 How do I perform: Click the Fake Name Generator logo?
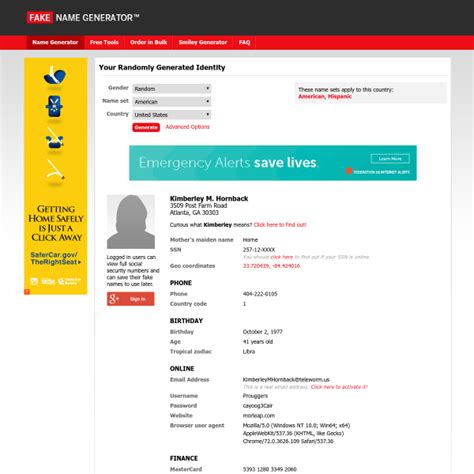pyautogui.click(x=83, y=17)
